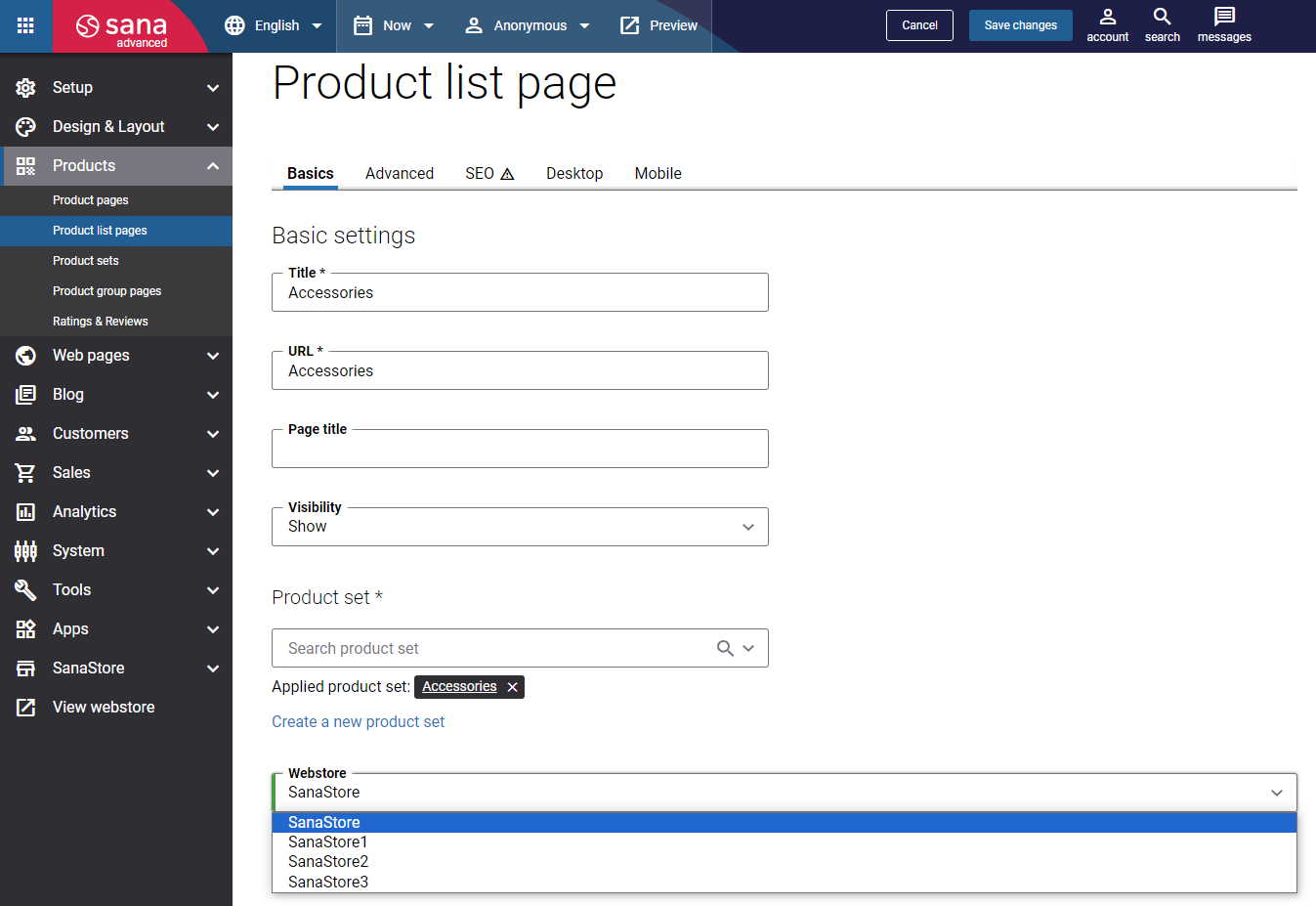Select SanaStore3 in webstore list

pos(785,882)
